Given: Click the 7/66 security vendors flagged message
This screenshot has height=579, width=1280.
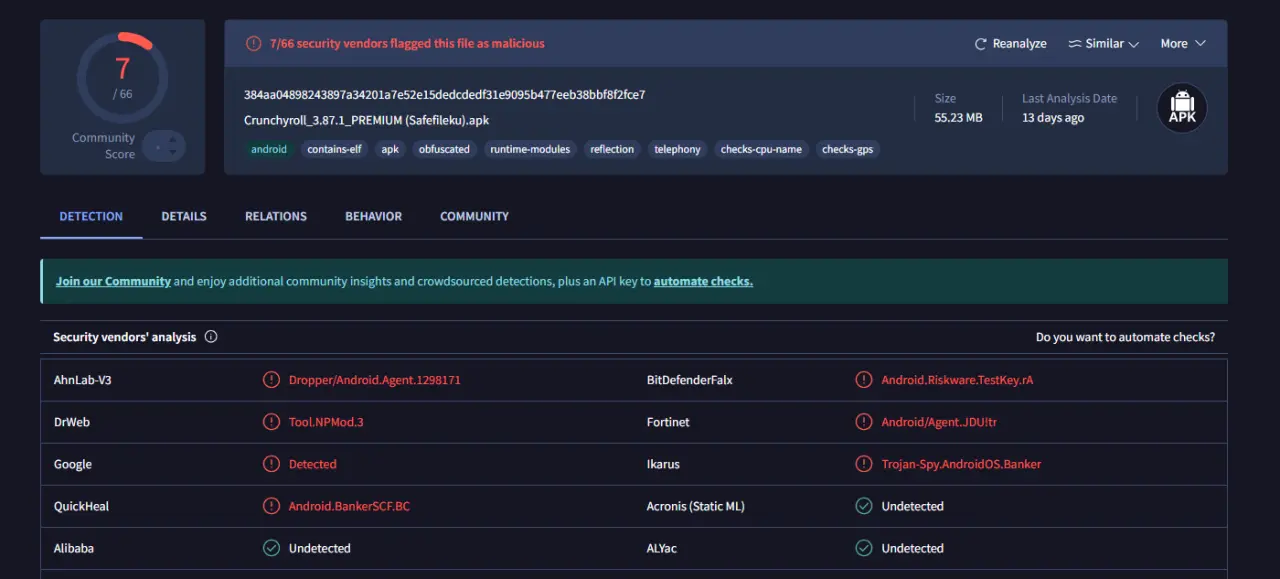Looking at the screenshot, I should click(407, 44).
